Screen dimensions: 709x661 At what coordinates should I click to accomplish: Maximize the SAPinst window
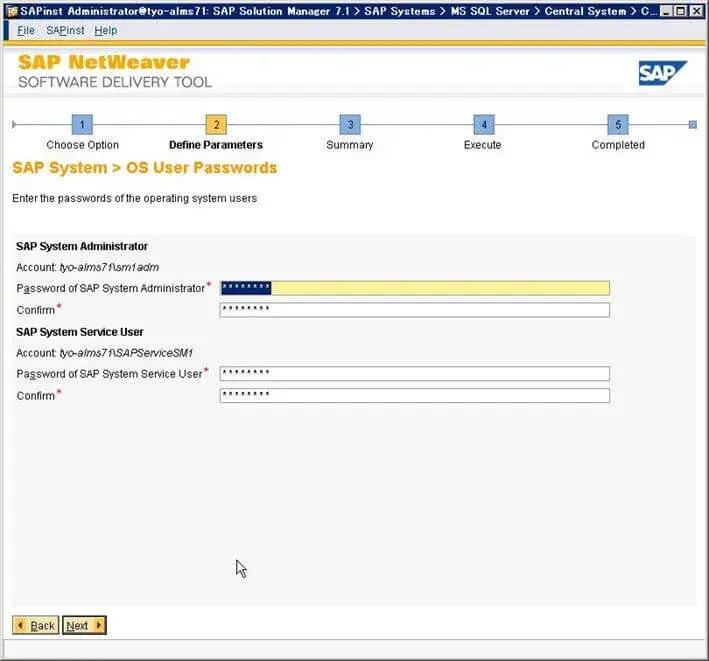click(x=681, y=11)
